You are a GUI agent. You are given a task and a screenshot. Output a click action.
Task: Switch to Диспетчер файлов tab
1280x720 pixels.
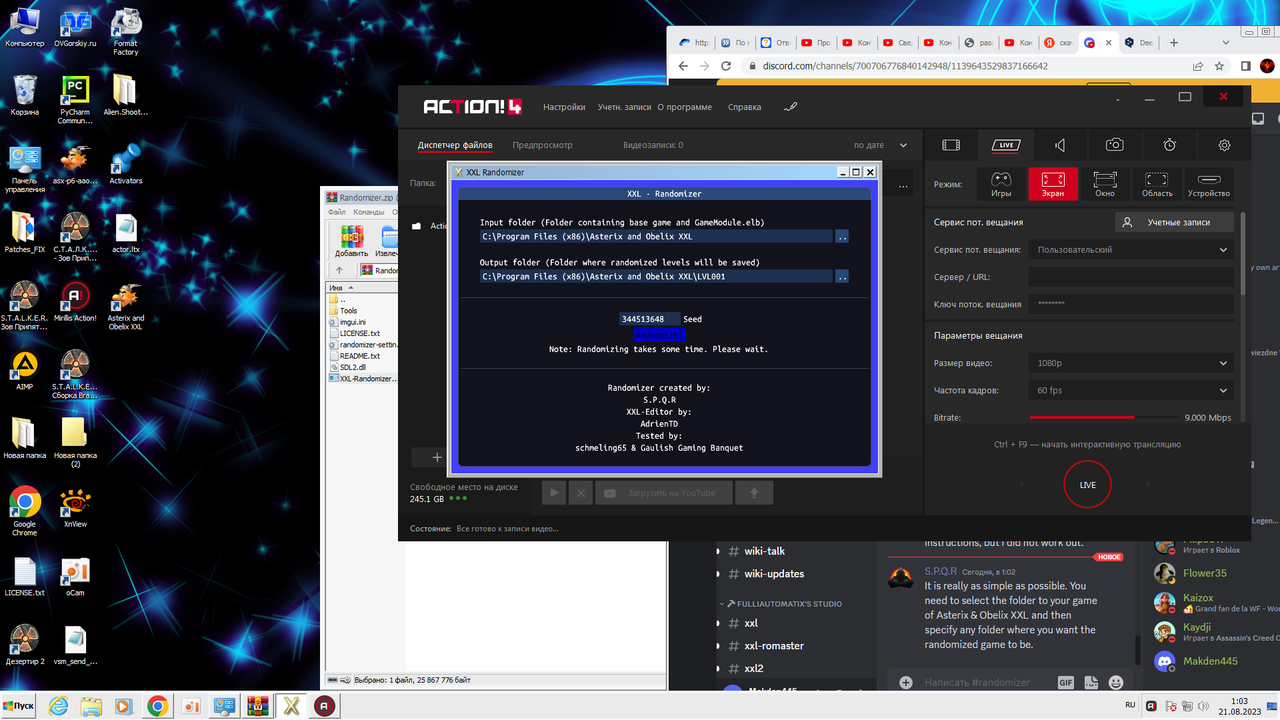(455, 145)
